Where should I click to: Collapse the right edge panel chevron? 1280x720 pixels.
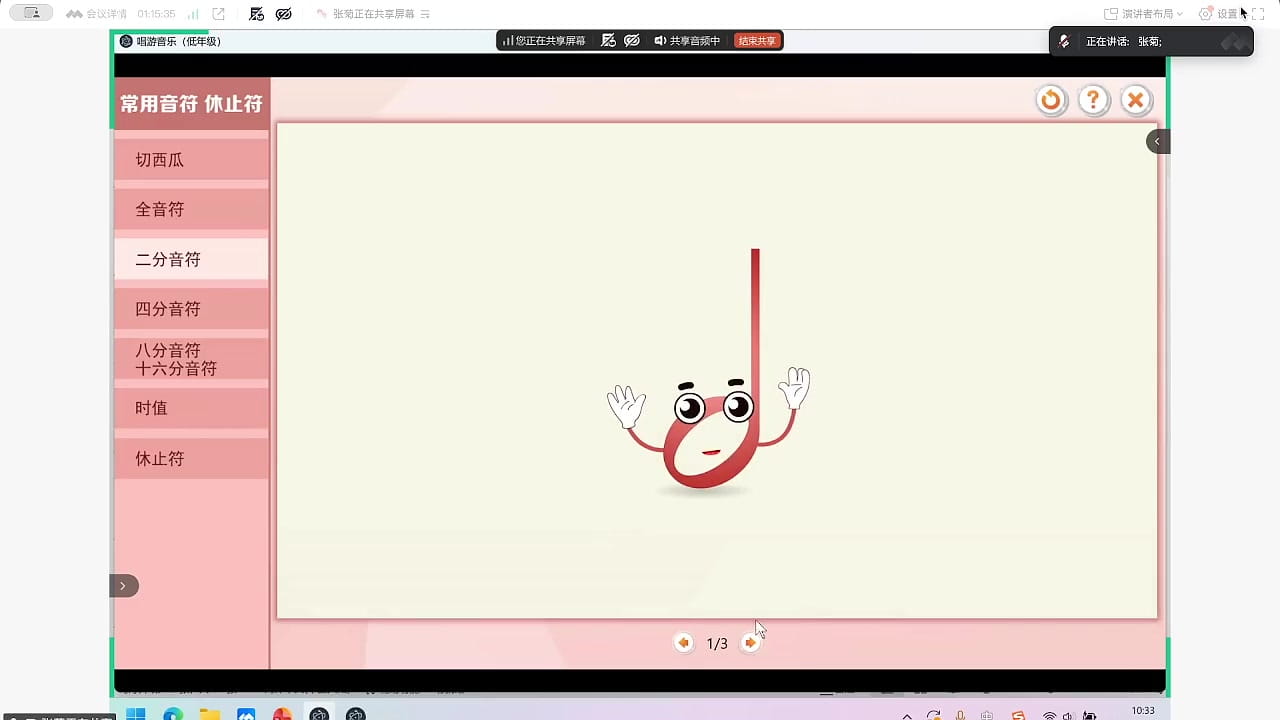pos(1157,141)
